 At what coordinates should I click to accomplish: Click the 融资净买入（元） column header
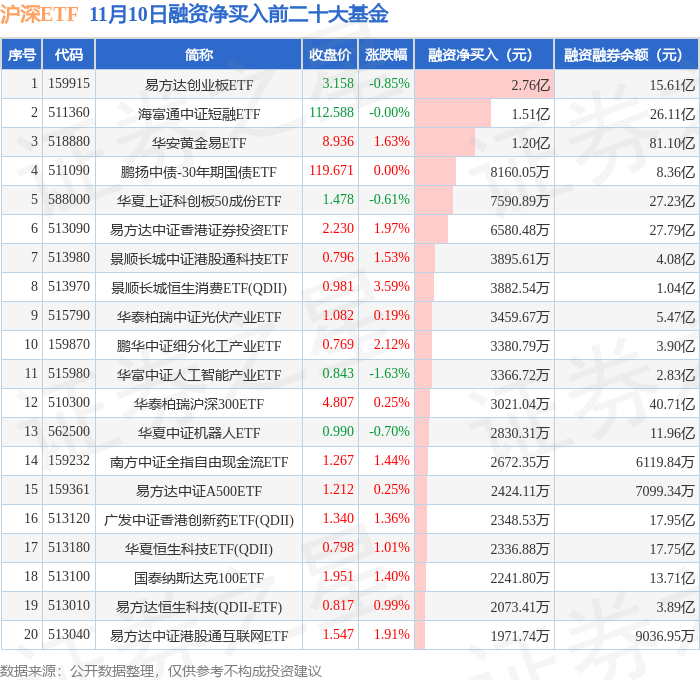pos(484,54)
